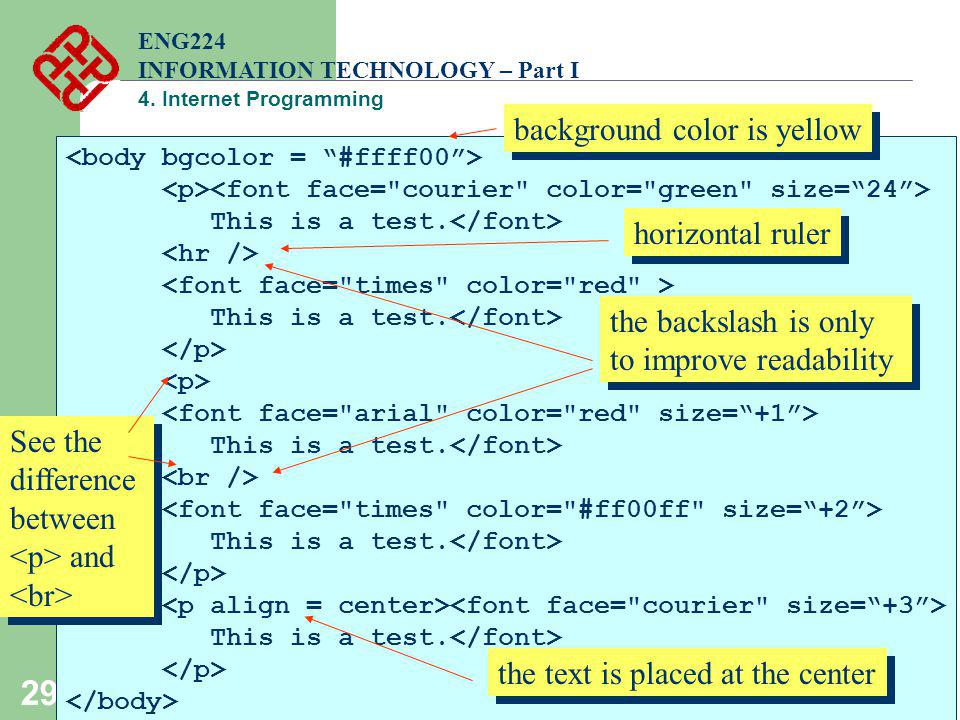Click the font face="courier" color="green" line
The width and height of the screenshot is (960, 720).
546,189
